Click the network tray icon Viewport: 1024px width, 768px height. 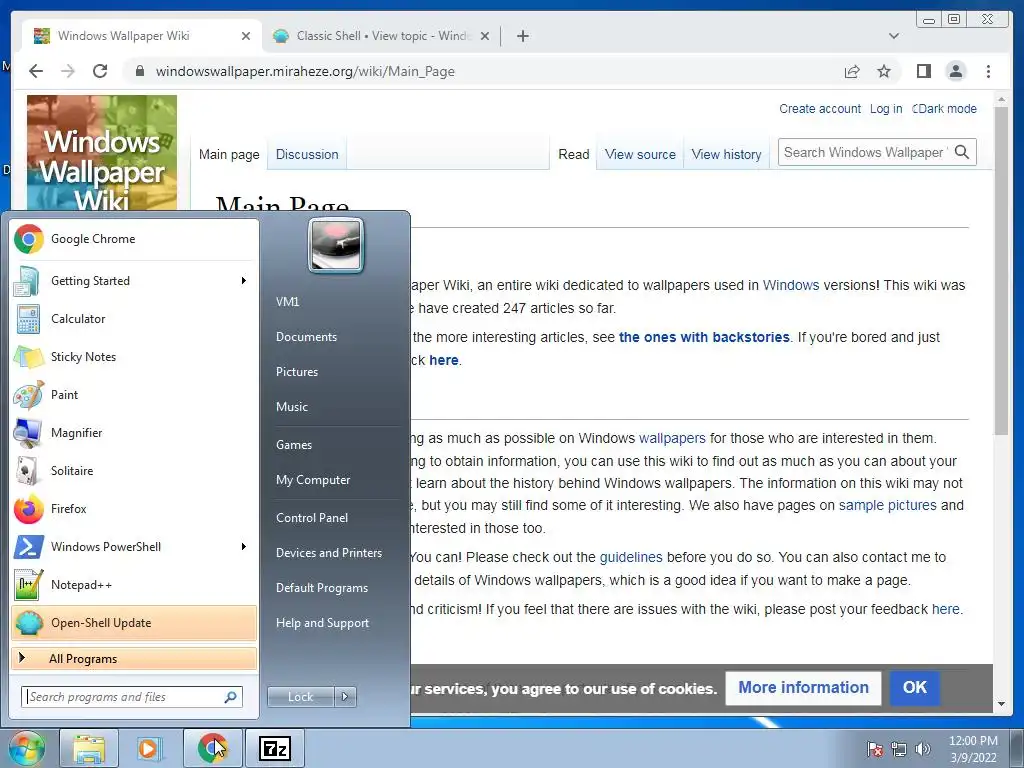pos(899,749)
